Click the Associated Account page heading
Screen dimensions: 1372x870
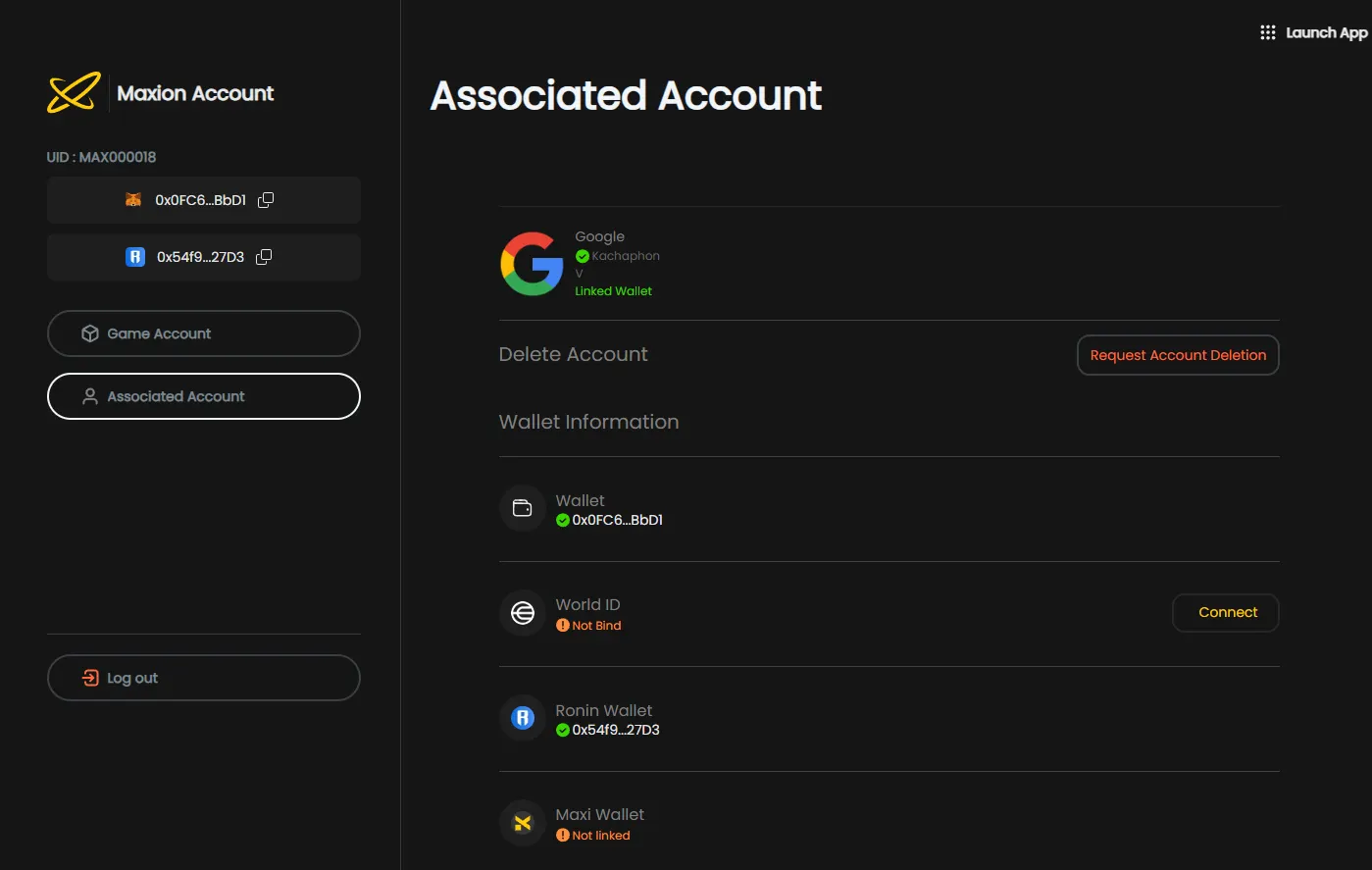(626, 95)
